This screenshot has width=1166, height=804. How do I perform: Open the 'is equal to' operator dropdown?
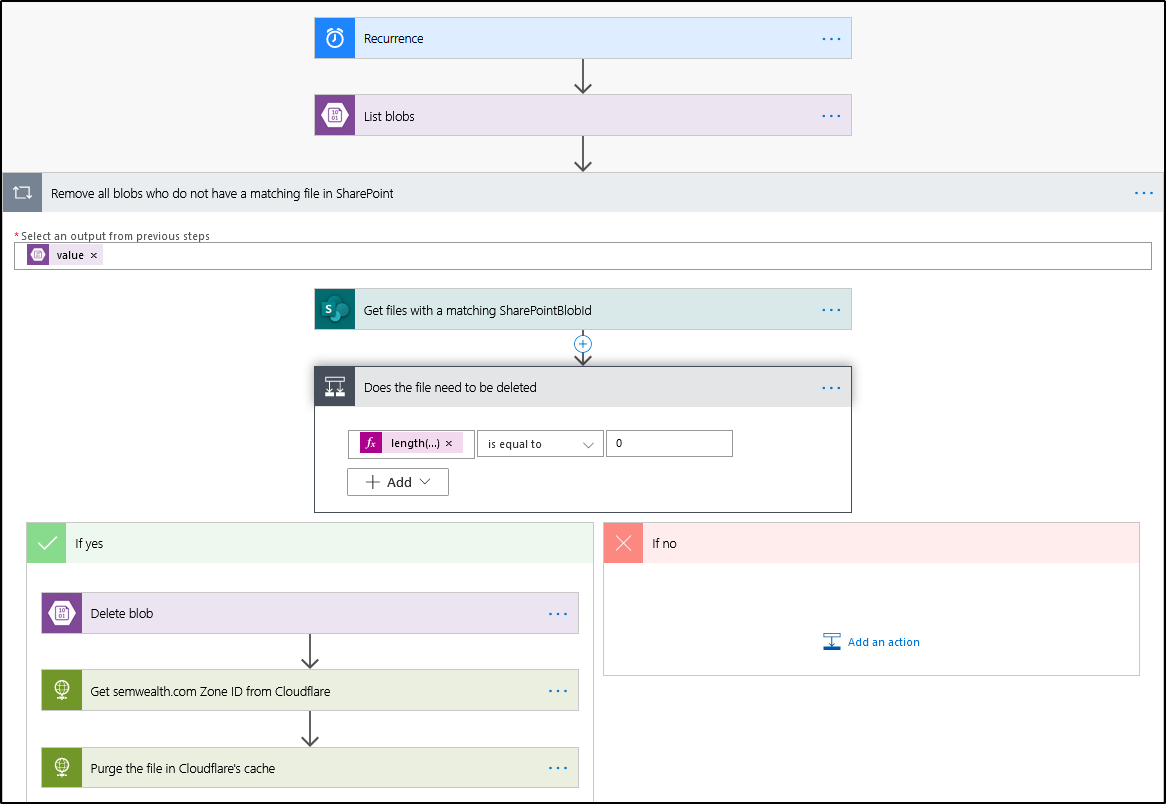[540, 444]
